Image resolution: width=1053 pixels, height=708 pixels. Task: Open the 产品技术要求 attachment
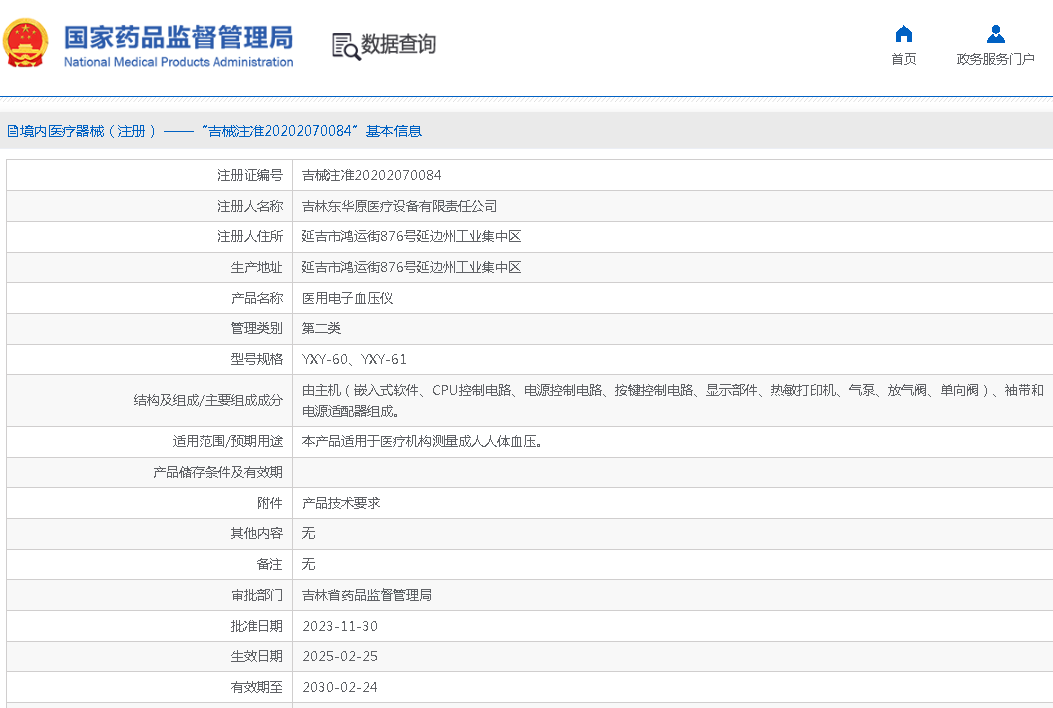(x=341, y=503)
